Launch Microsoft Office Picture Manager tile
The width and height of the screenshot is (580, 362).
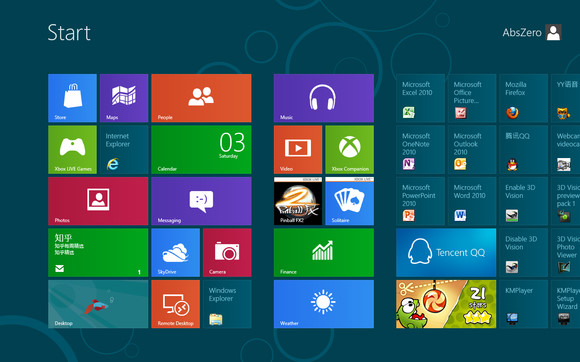coord(472,98)
